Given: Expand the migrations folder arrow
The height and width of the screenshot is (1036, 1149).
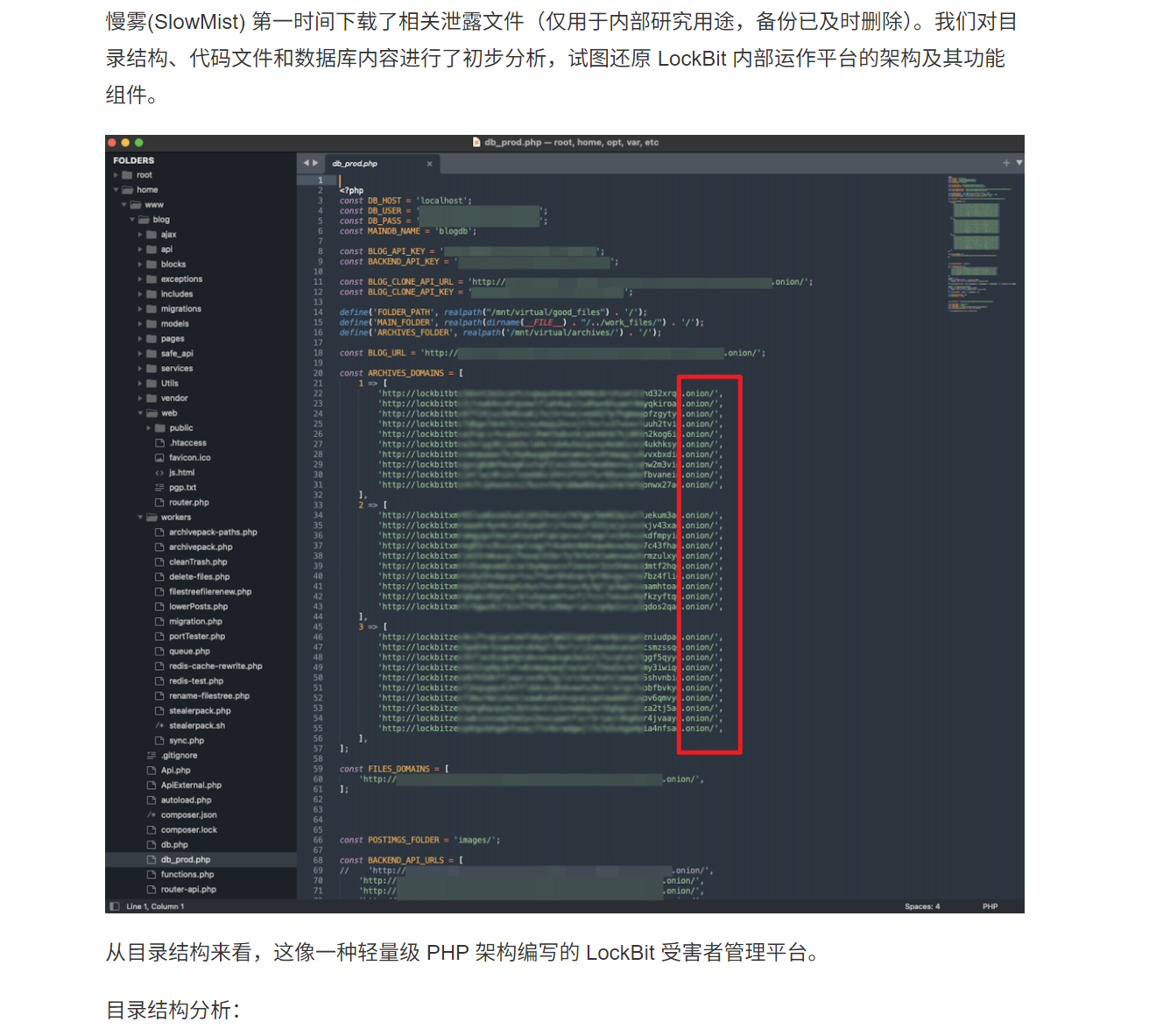Looking at the screenshot, I should 140,309.
